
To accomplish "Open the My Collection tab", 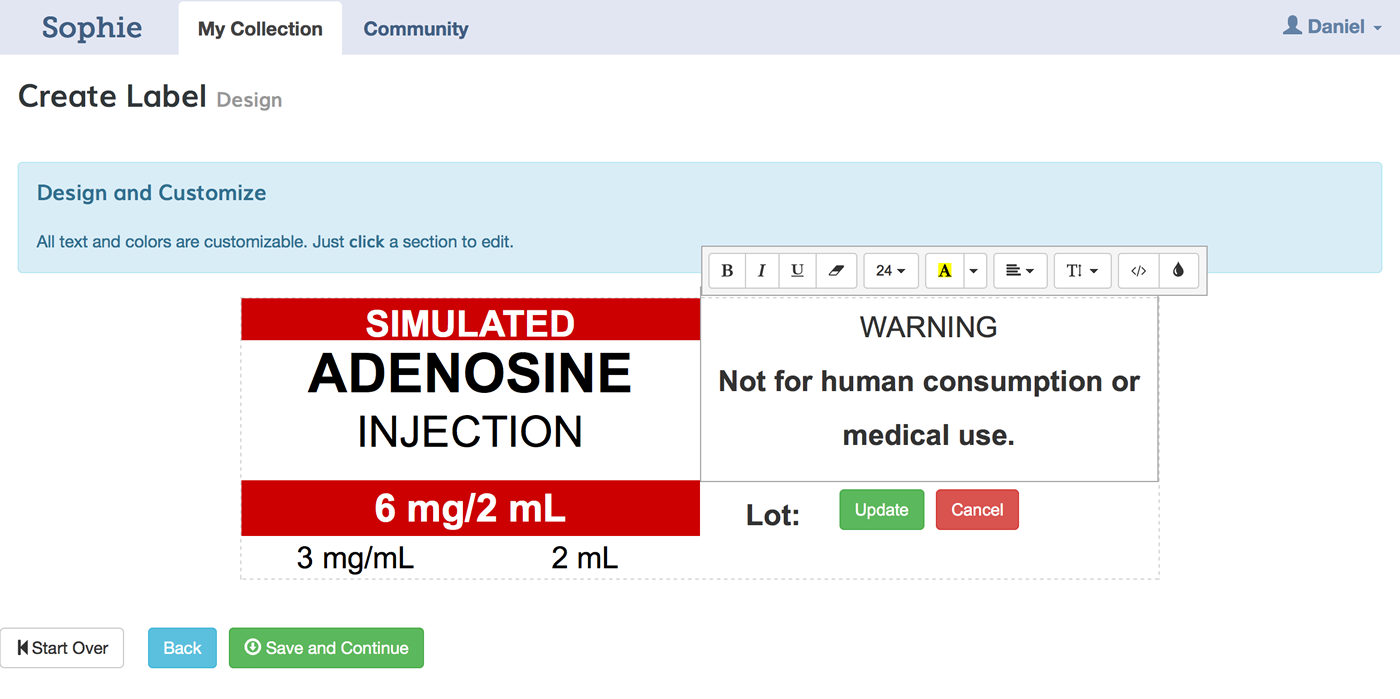I will pos(259,28).
